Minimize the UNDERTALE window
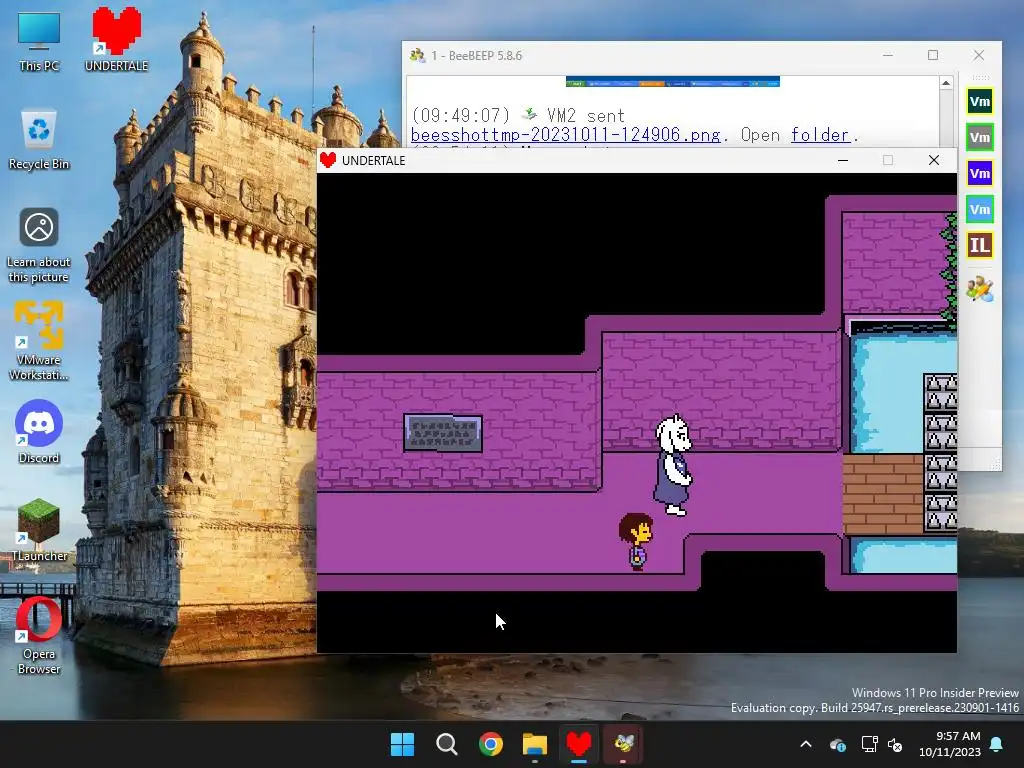 coord(843,160)
